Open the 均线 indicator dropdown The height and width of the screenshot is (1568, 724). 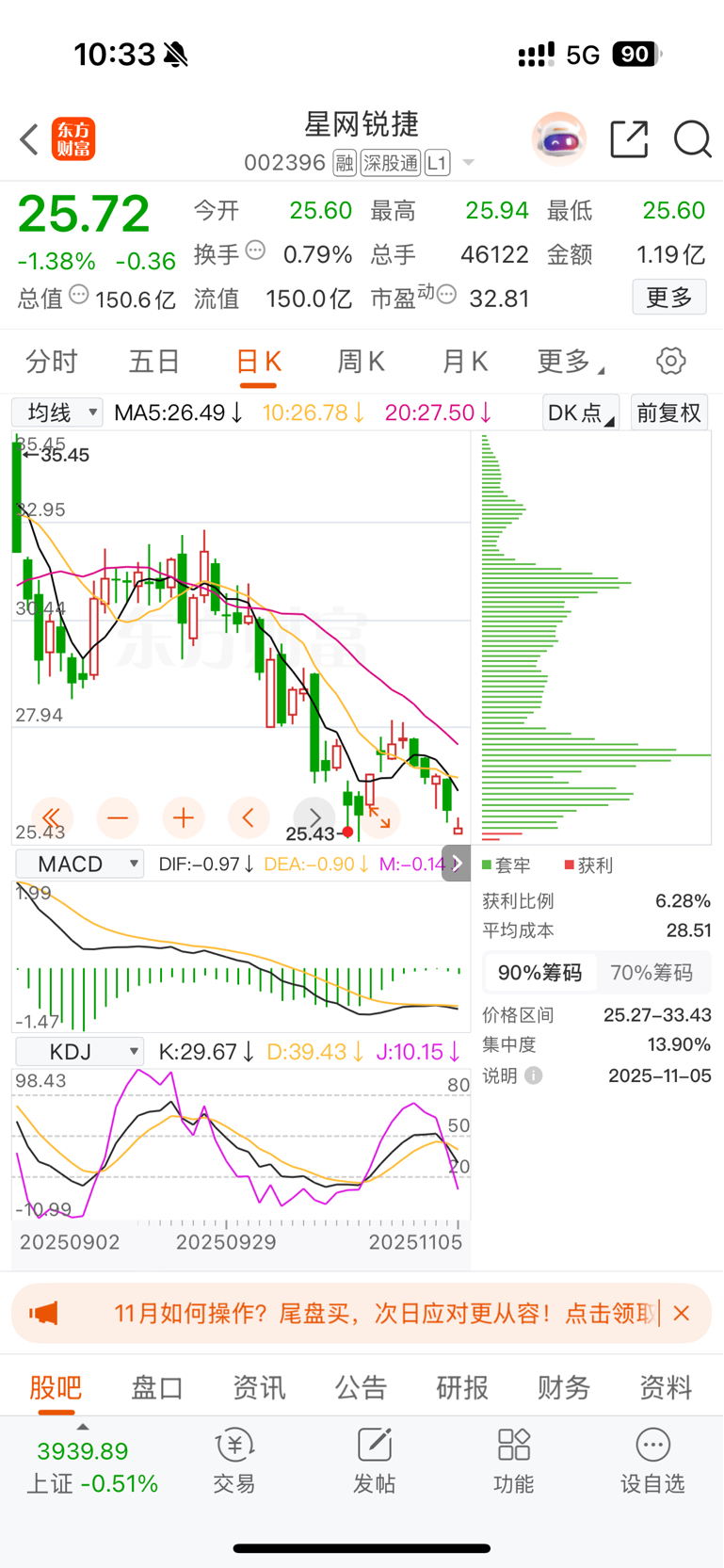tap(57, 412)
